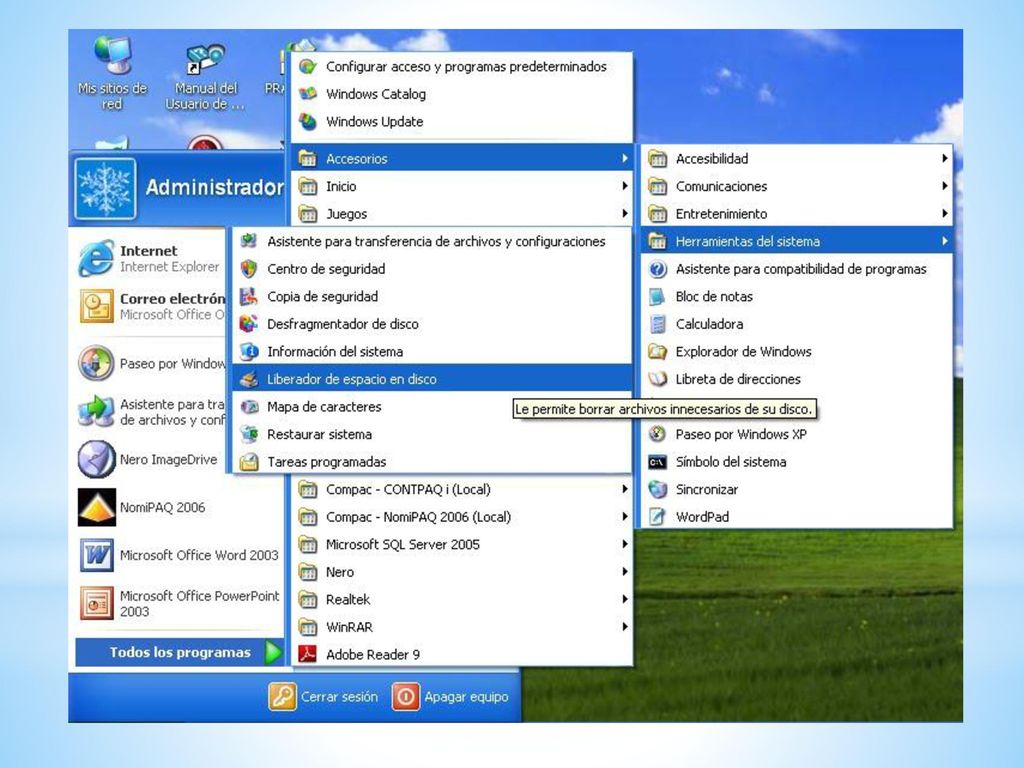Click Todos los programas button

[x=180, y=652]
